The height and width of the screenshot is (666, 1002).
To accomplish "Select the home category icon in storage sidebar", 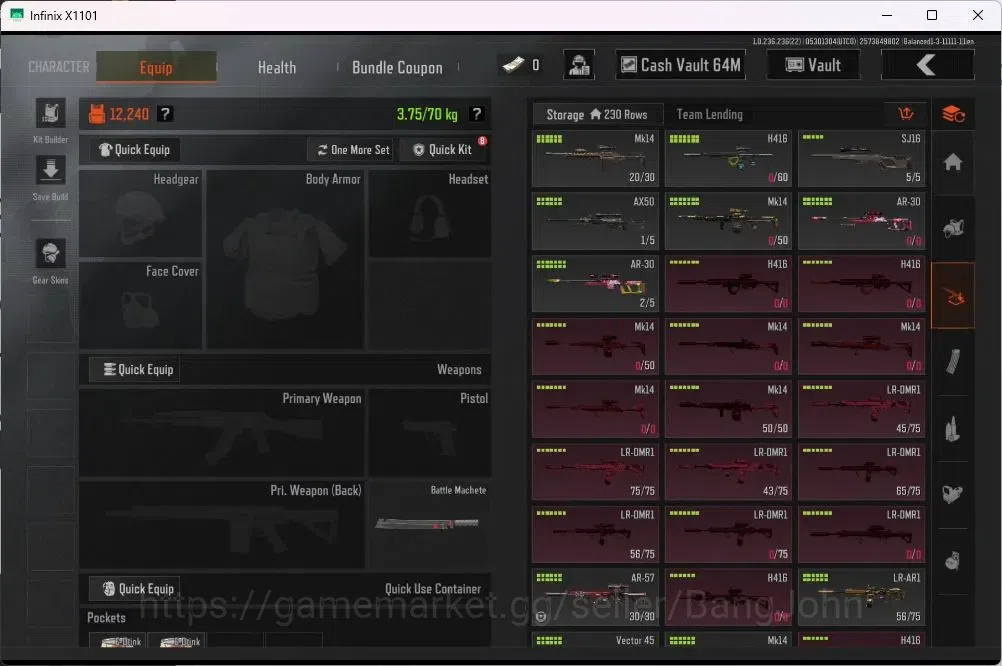I will click(x=953, y=162).
